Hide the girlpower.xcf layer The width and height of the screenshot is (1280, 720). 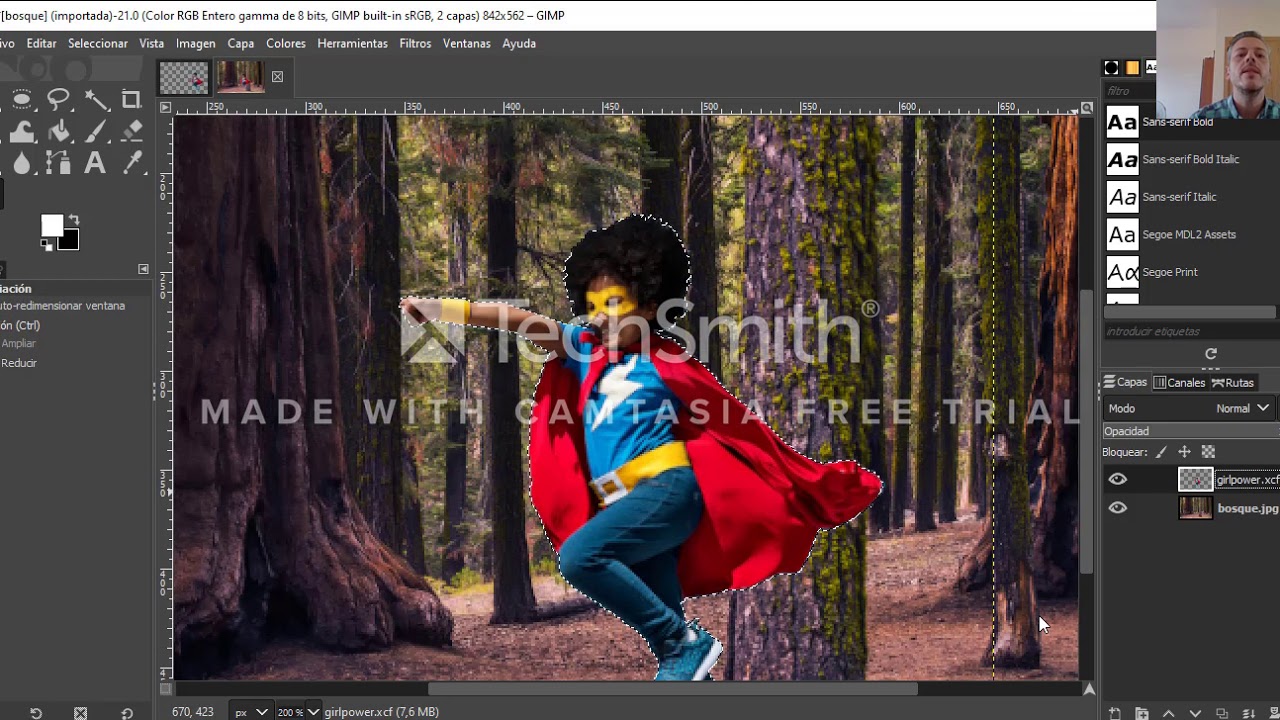pos(1118,480)
